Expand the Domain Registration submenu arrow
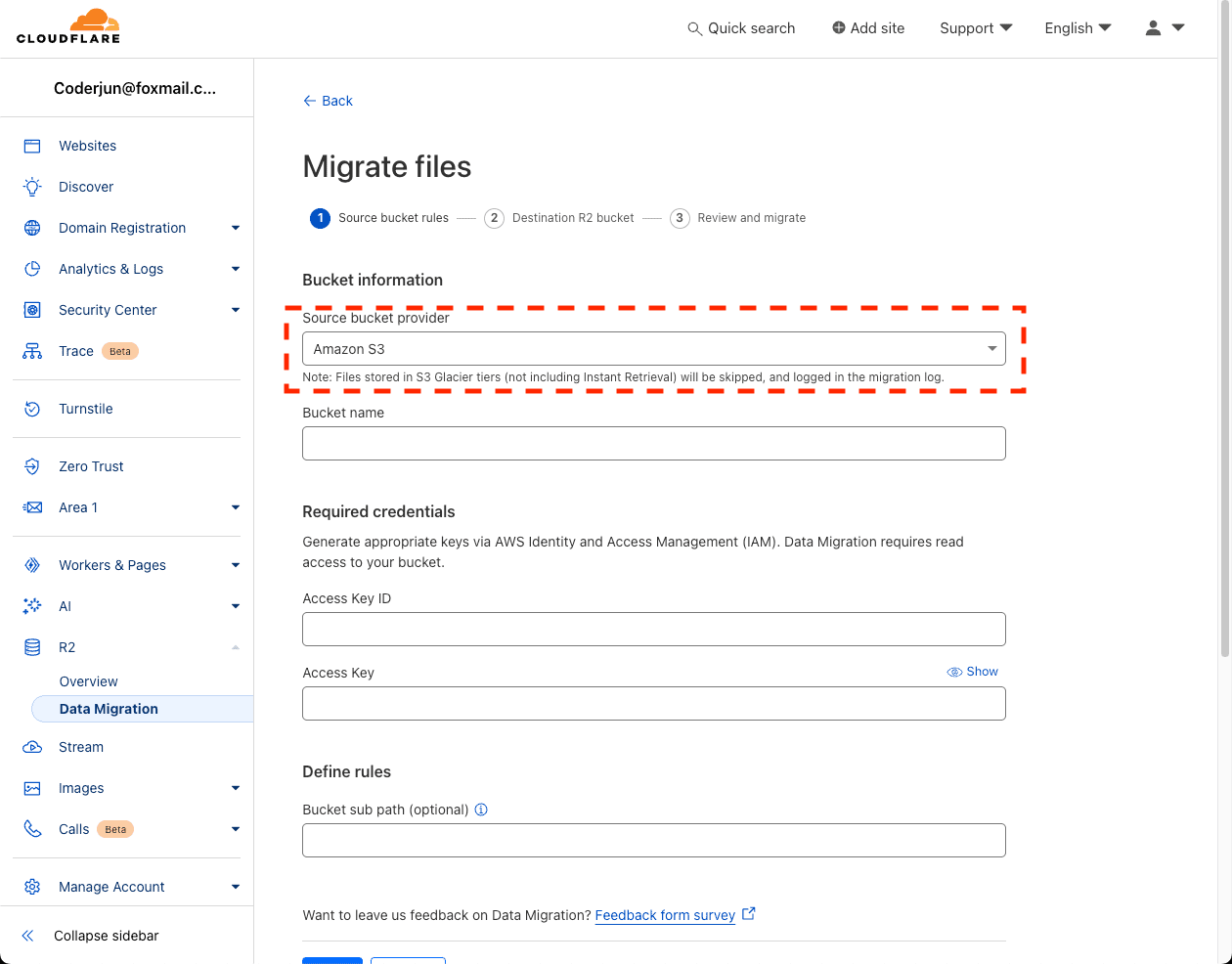This screenshot has height=964, width=1232. click(x=236, y=228)
